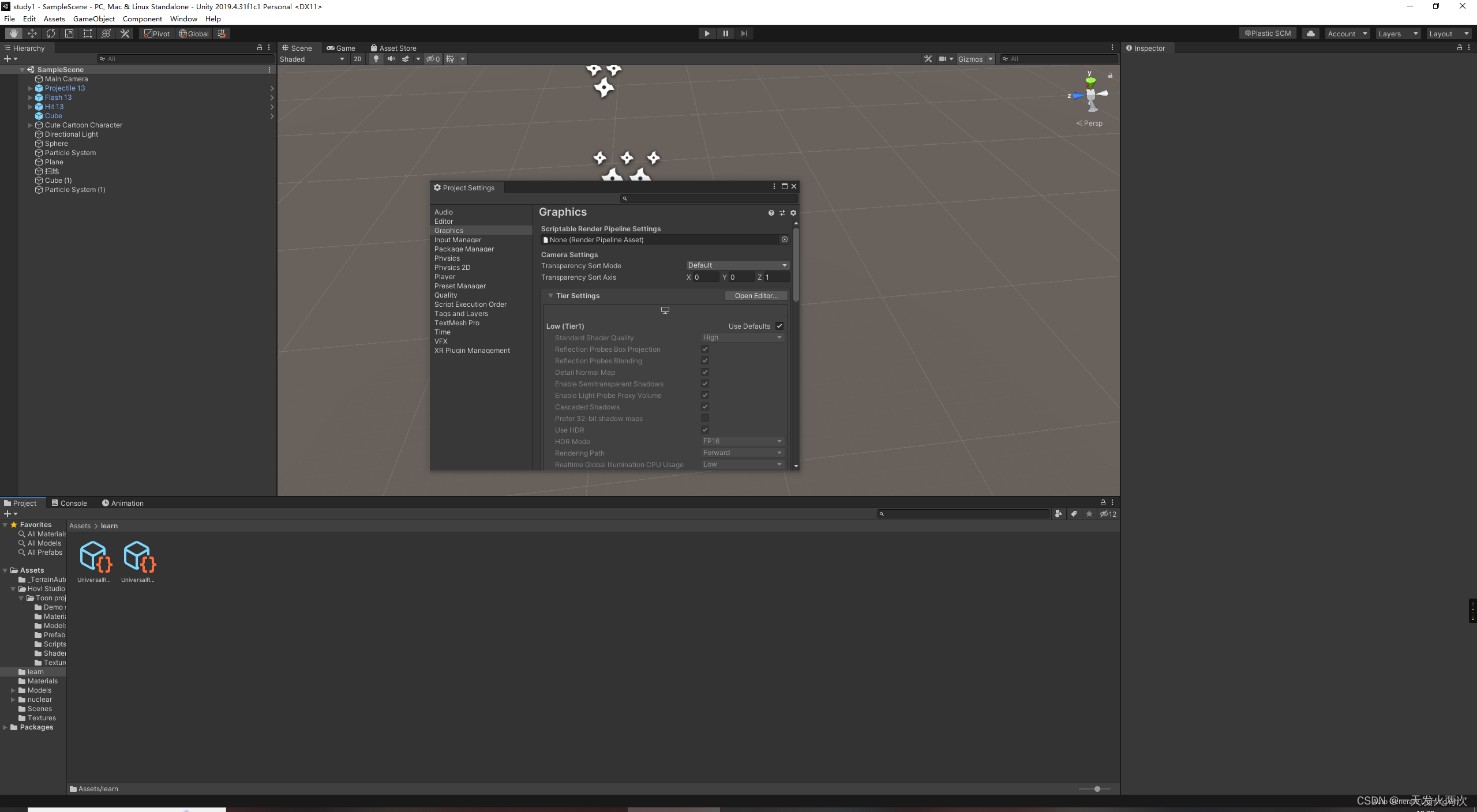This screenshot has width=1477, height=812.
Task: Click Open Editor button in Tier Settings
Action: click(x=755, y=295)
